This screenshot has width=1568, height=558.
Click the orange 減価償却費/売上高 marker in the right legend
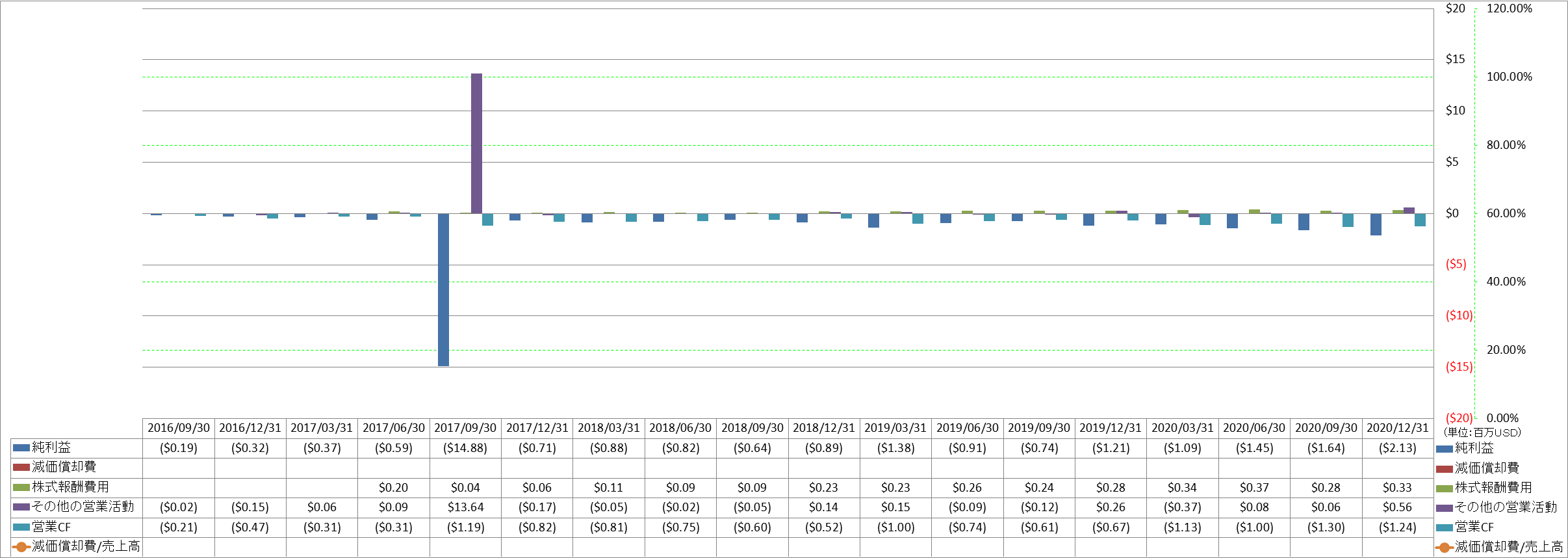[1444, 548]
